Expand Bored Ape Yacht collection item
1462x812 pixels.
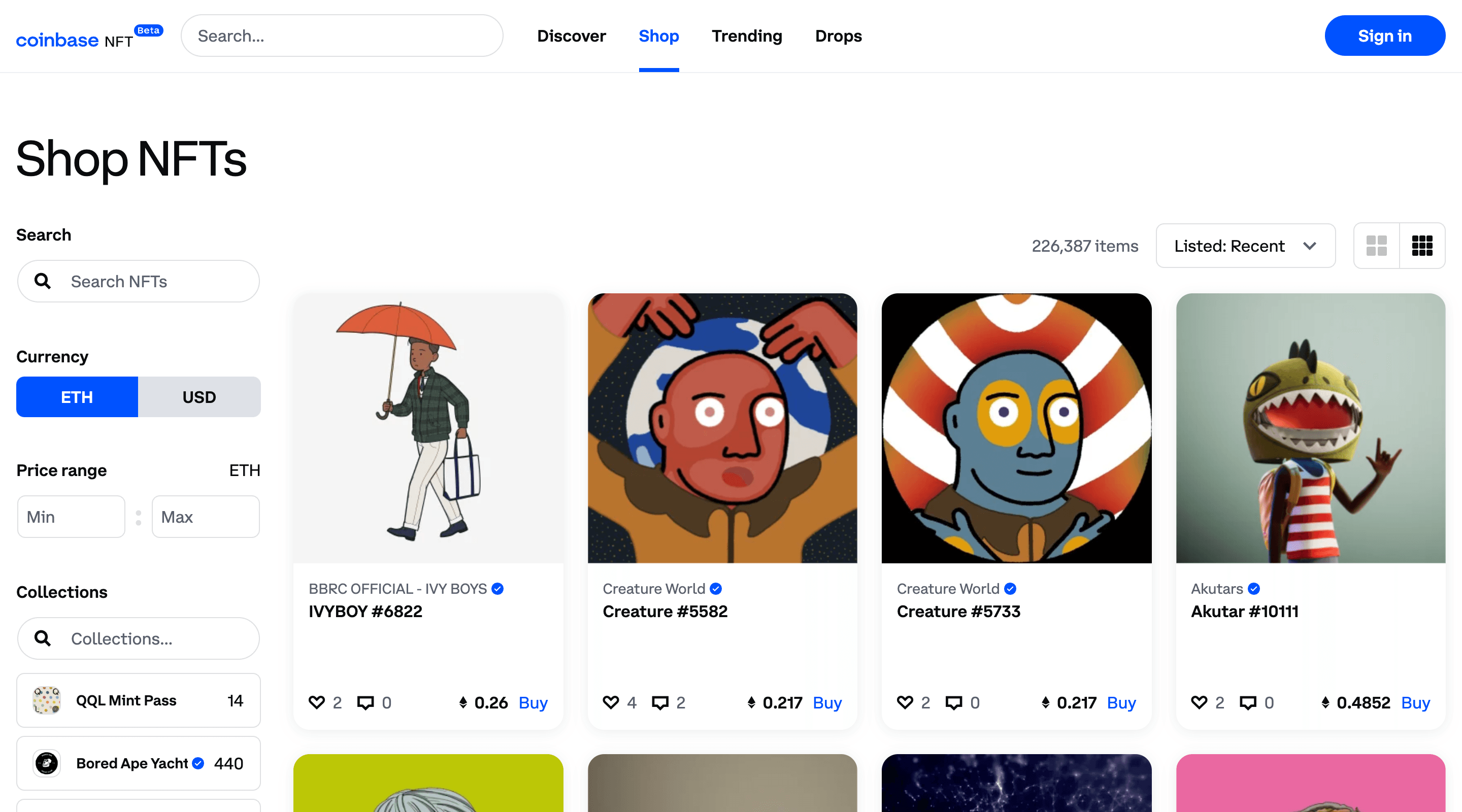pyautogui.click(x=137, y=762)
